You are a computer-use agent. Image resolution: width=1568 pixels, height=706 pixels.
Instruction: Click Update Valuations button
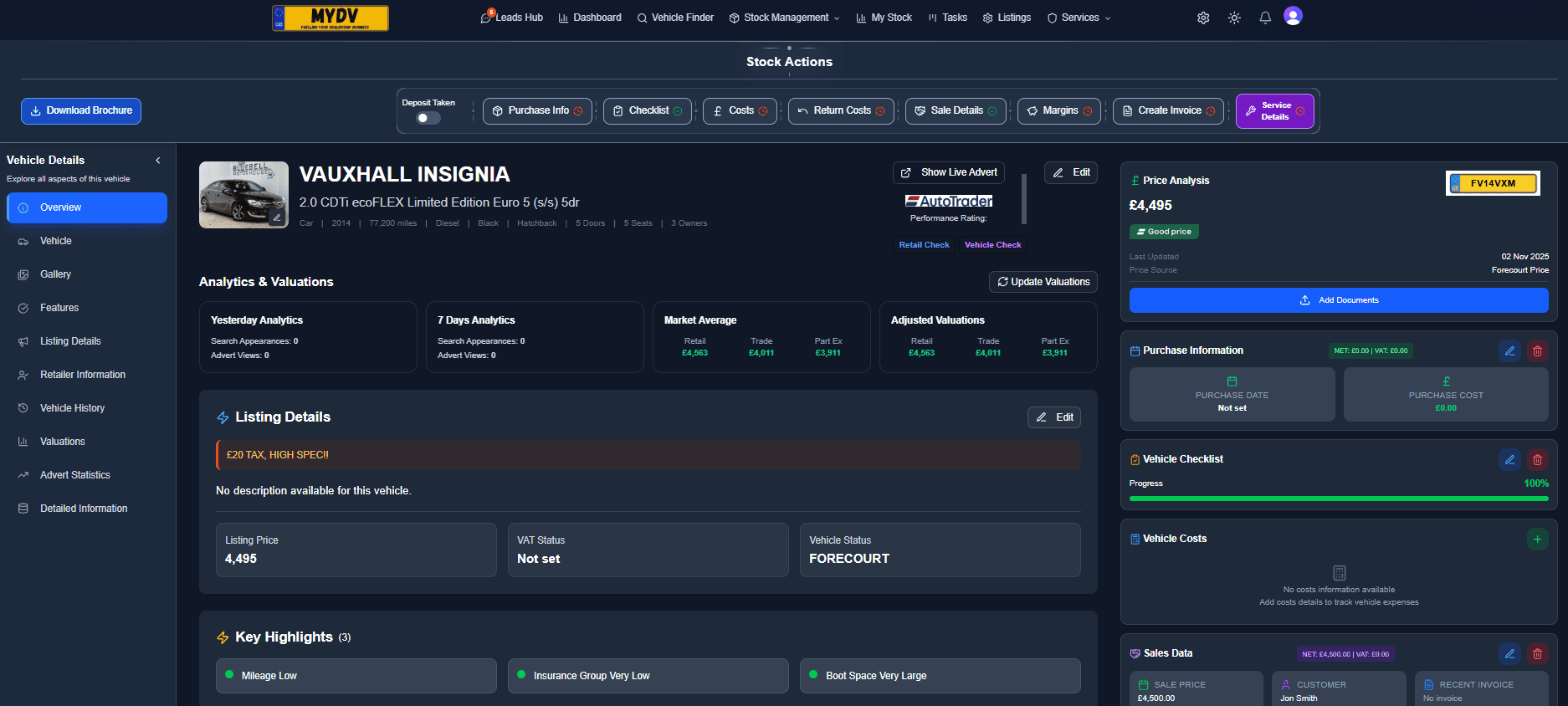(1043, 282)
